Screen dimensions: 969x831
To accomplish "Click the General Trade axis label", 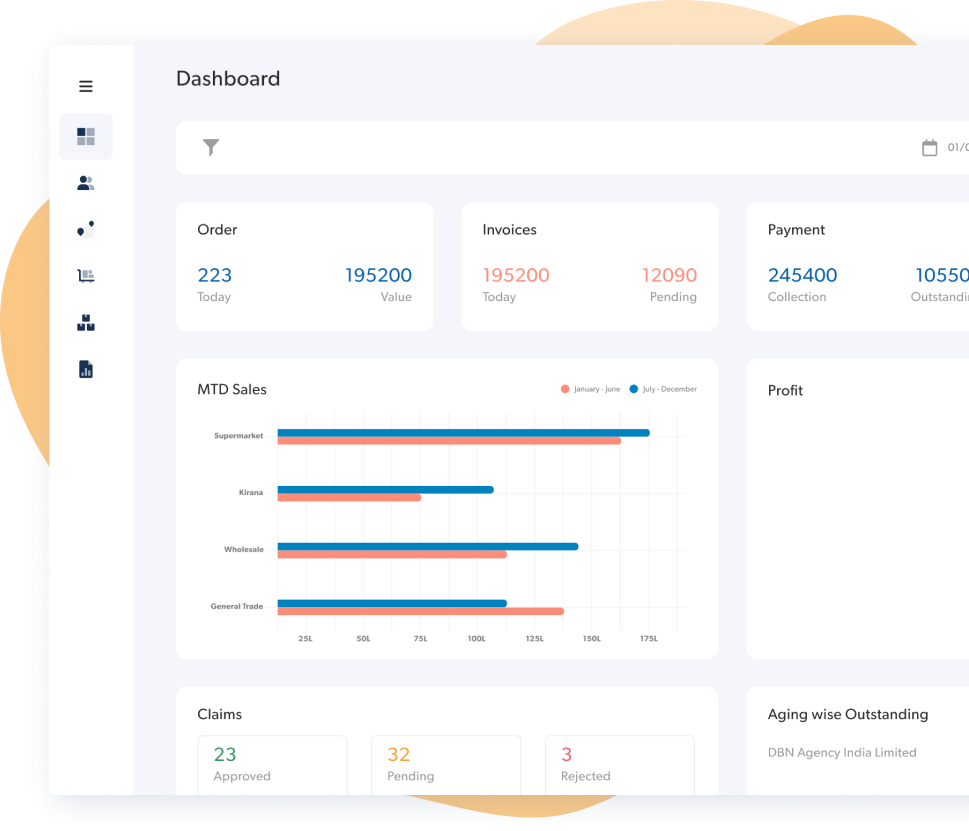I will pos(237,606).
